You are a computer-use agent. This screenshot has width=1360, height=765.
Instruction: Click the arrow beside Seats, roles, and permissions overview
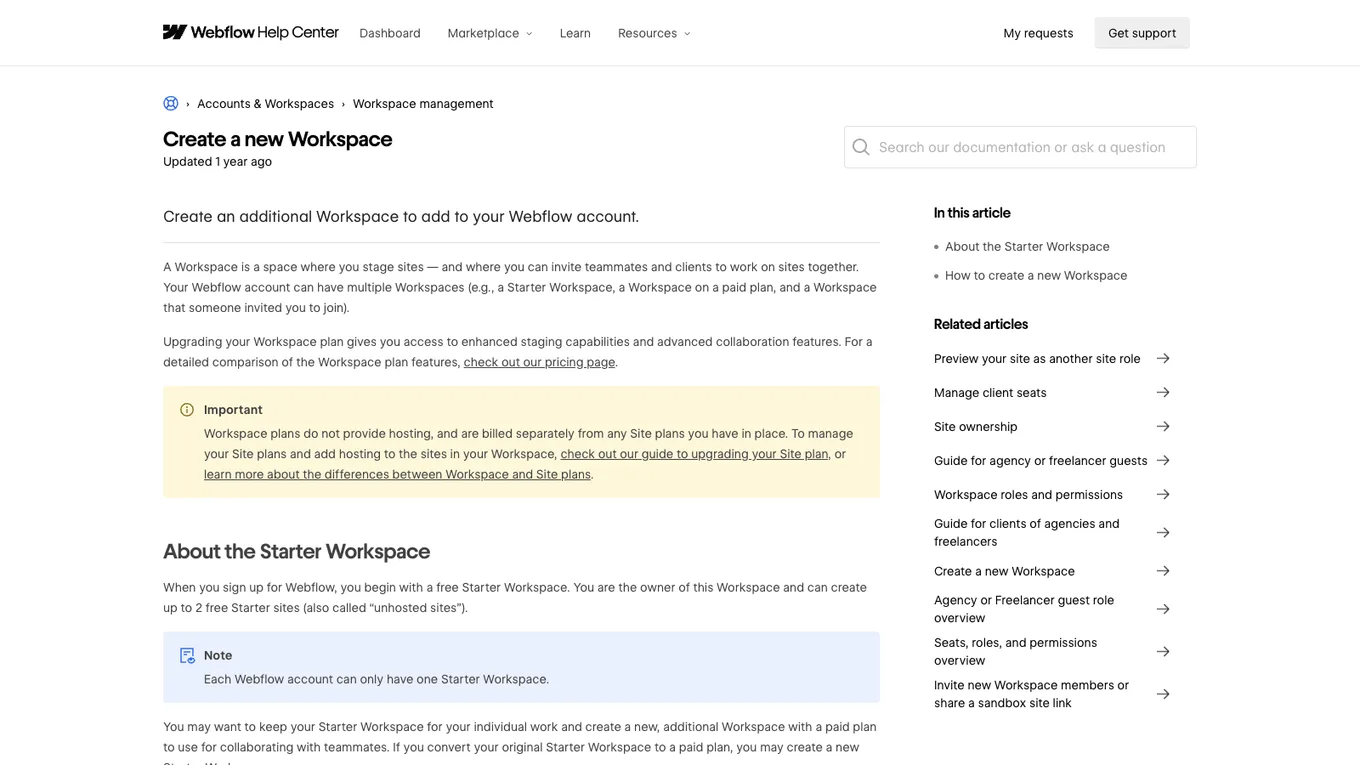(x=1163, y=651)
